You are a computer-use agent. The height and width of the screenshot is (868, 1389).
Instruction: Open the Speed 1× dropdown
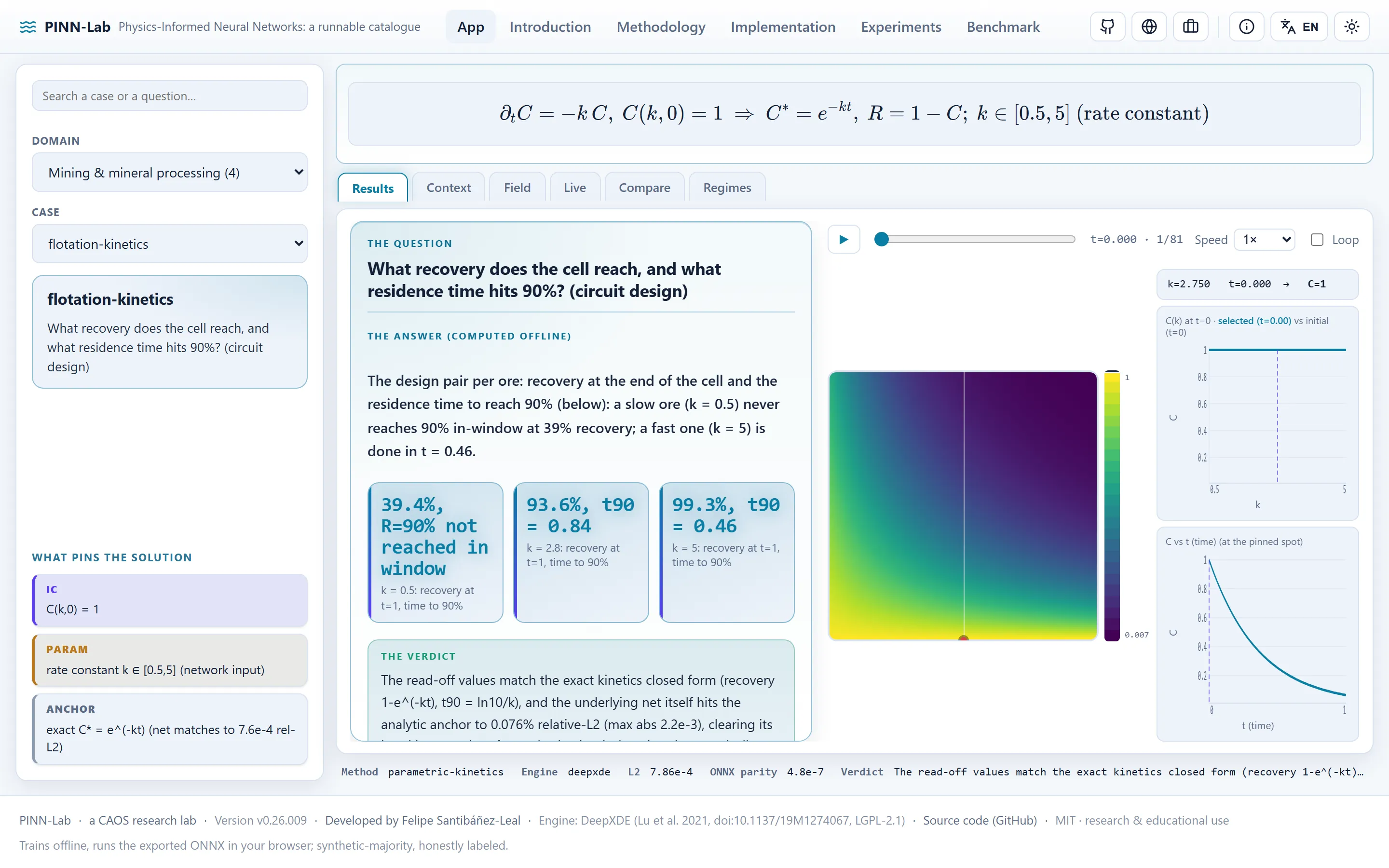(1266, 239)
